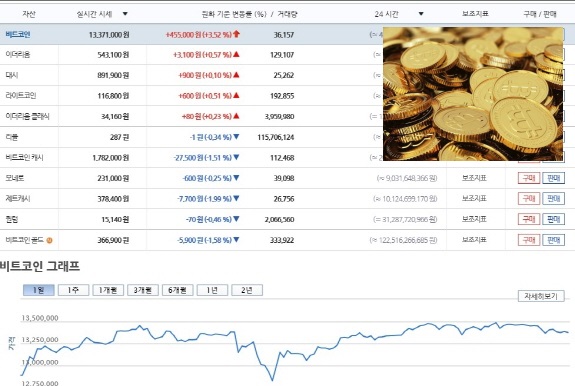Viewport: 575px width, 386px height.
Task: Click the red triangle in 이더리움 클래식 row
Action: 236,116
